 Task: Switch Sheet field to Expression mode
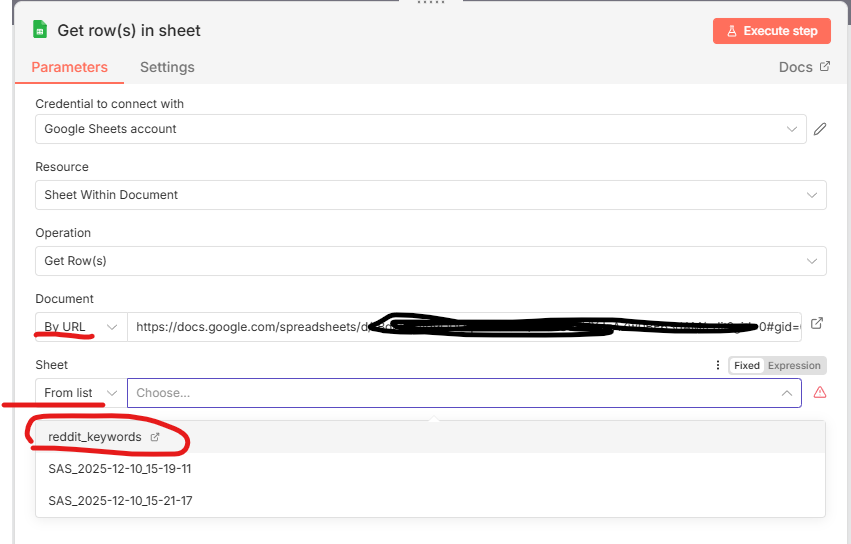point(794,366)
